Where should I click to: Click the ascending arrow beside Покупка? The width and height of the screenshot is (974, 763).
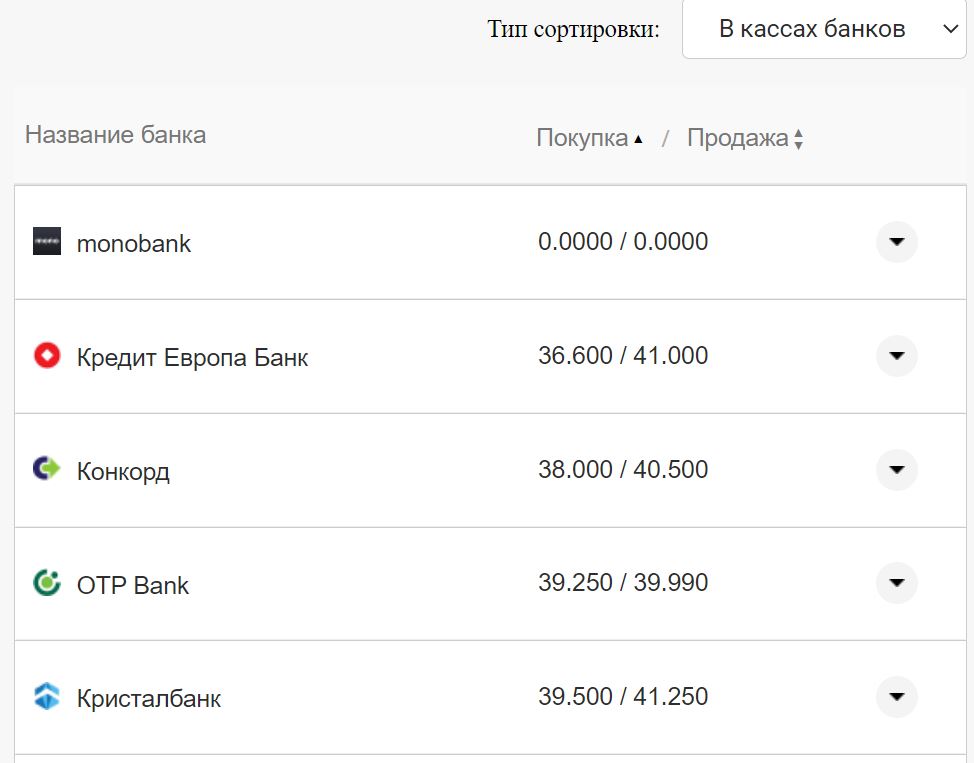637,138
